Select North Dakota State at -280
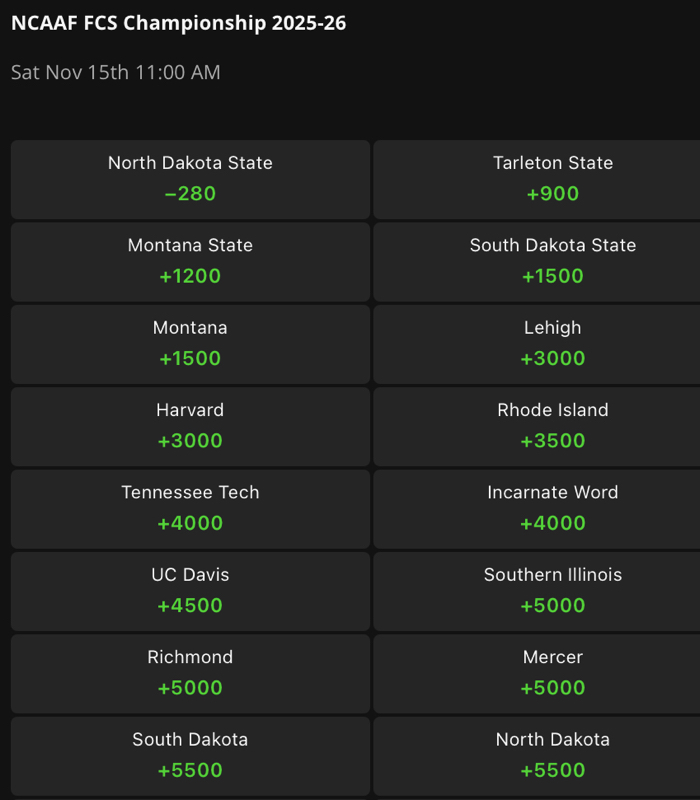 click(190, 180)
